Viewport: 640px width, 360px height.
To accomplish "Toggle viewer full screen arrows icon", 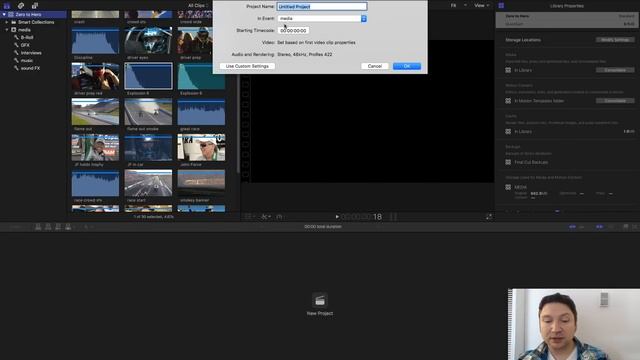I will pos(489,217).
